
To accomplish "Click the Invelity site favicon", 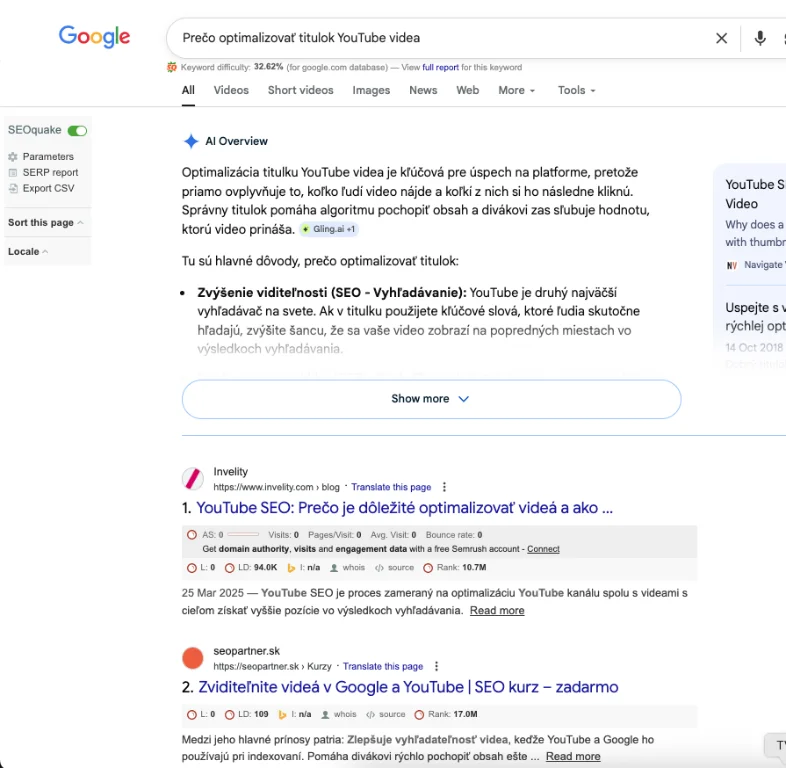I will pyautogui.click(x=193, y=479).
